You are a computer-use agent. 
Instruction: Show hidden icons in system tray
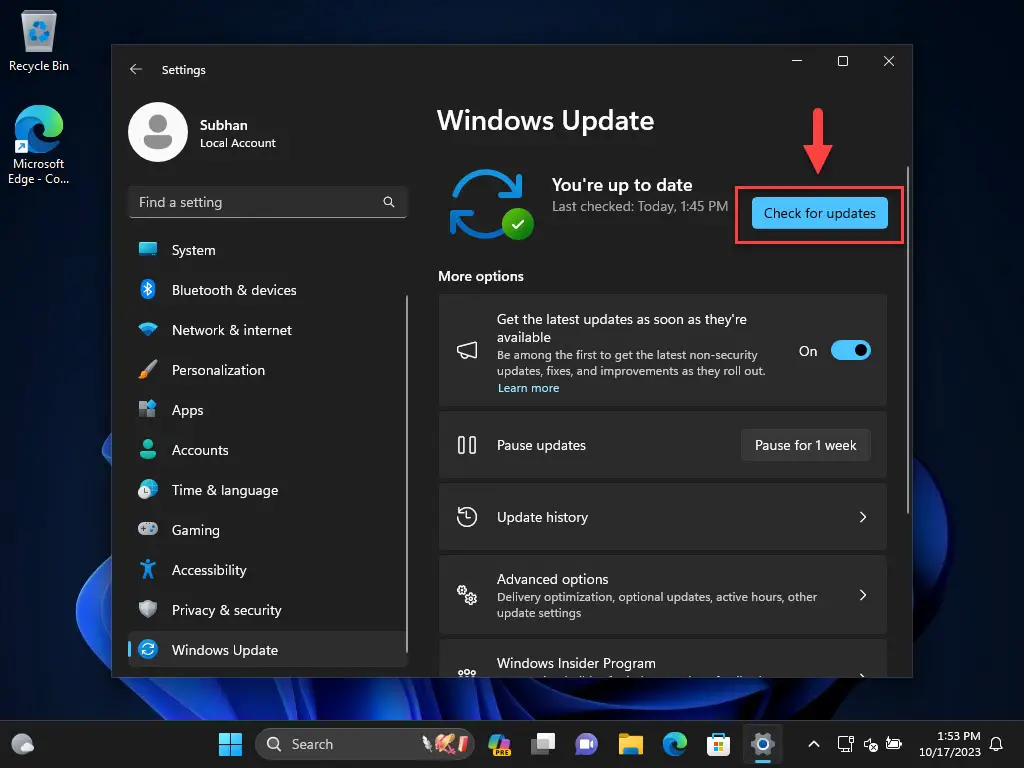[x=814, y=744]
